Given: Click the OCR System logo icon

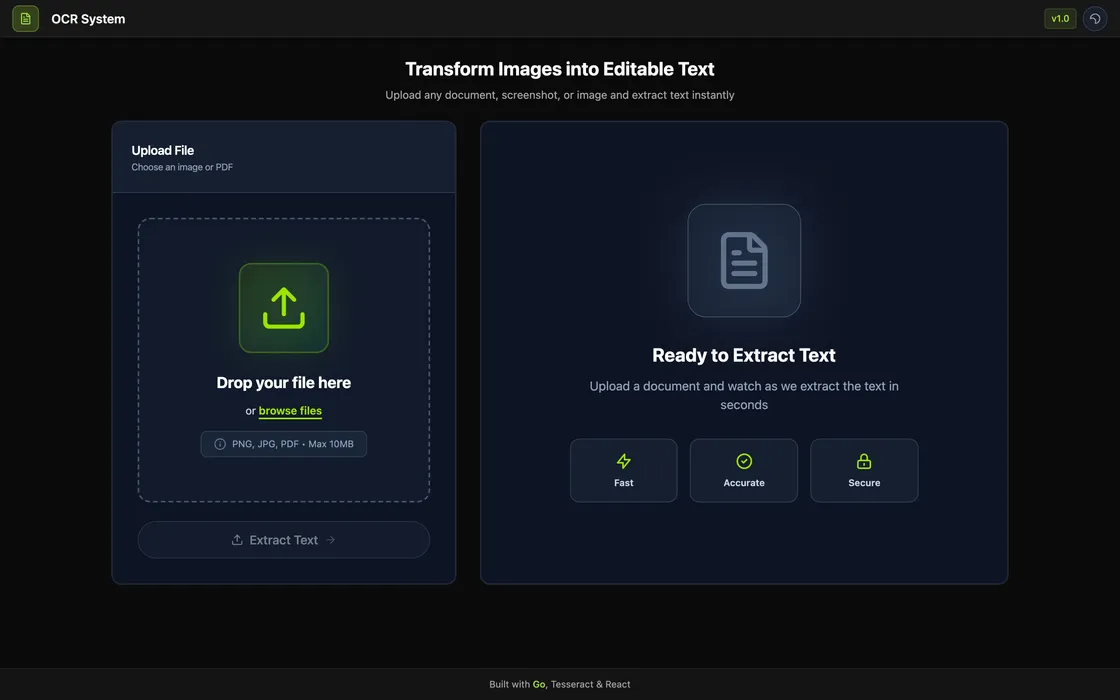Looking at the screenshot, I should (25, 19).
